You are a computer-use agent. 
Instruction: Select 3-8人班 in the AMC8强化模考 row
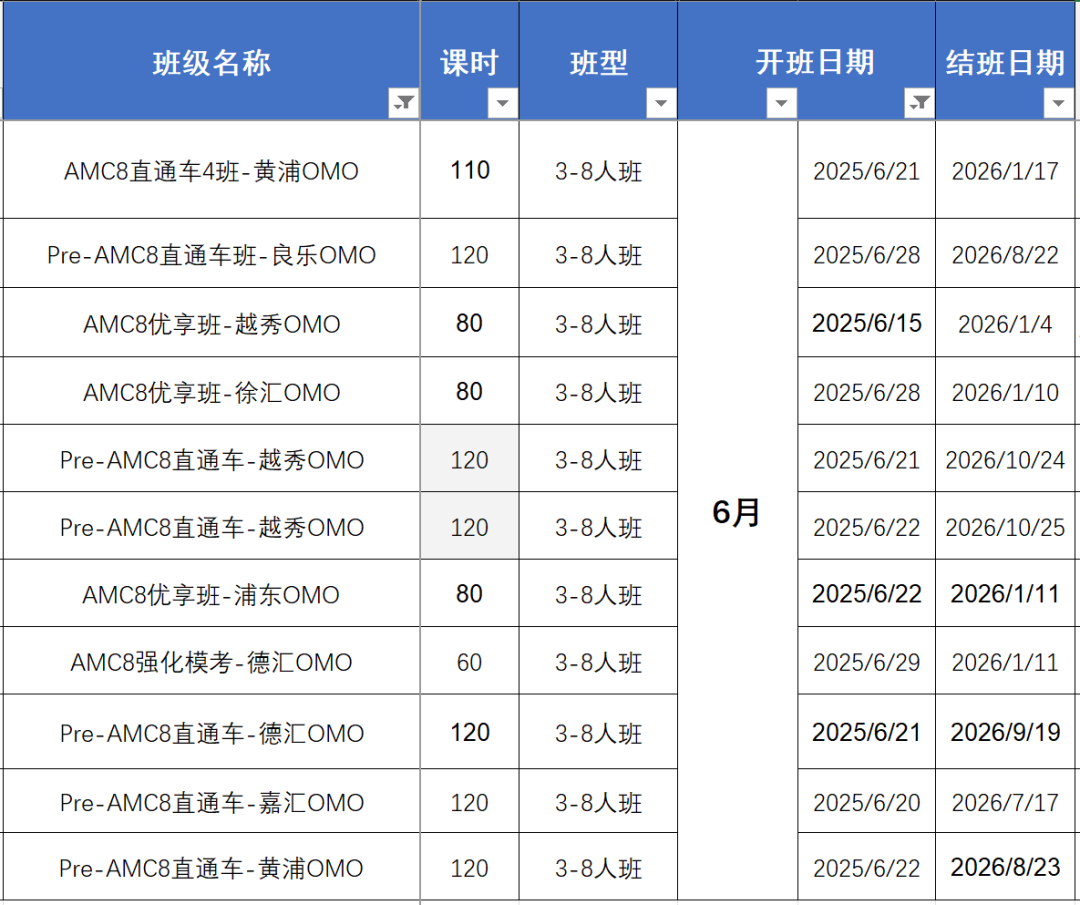(599, 661)
